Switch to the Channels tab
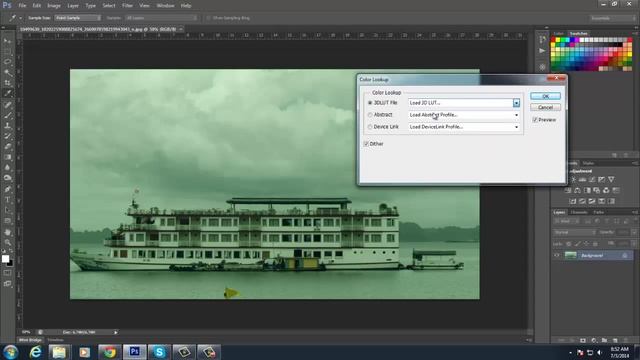Screen dimensions: 640x360 (x=578, y=212)
